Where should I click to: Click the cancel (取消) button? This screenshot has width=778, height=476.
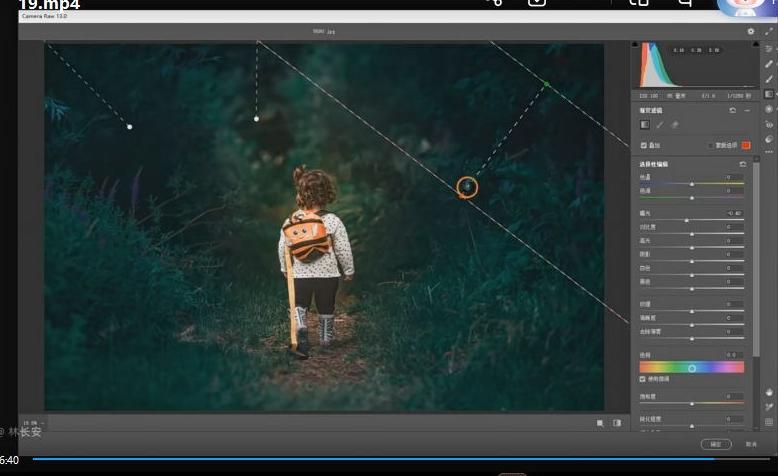[751, 444]
